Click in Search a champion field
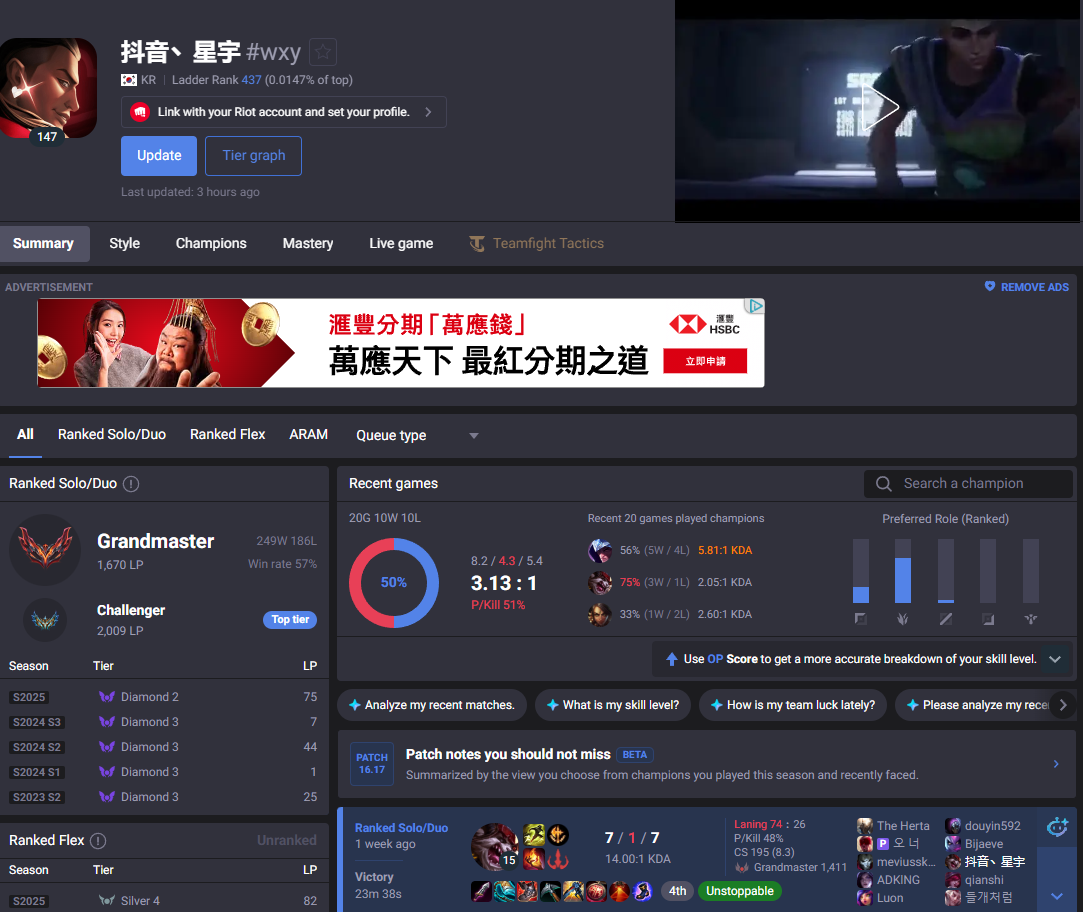 pos(968,484)
